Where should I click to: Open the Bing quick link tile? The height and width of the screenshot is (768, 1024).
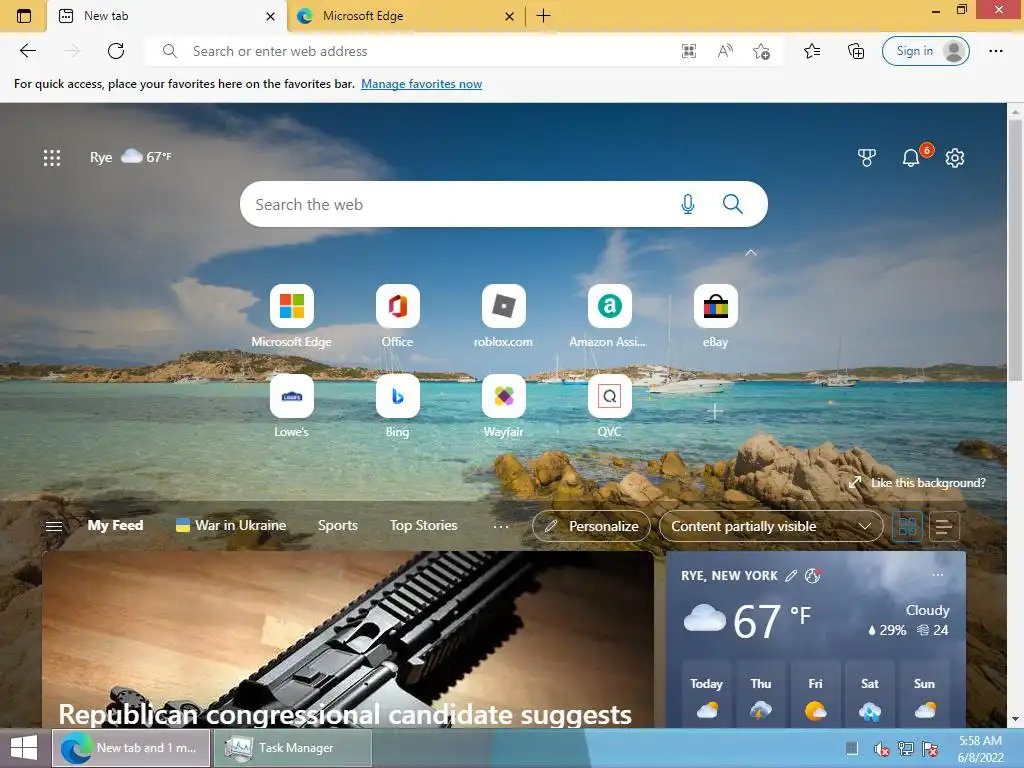tap(397, 406)
